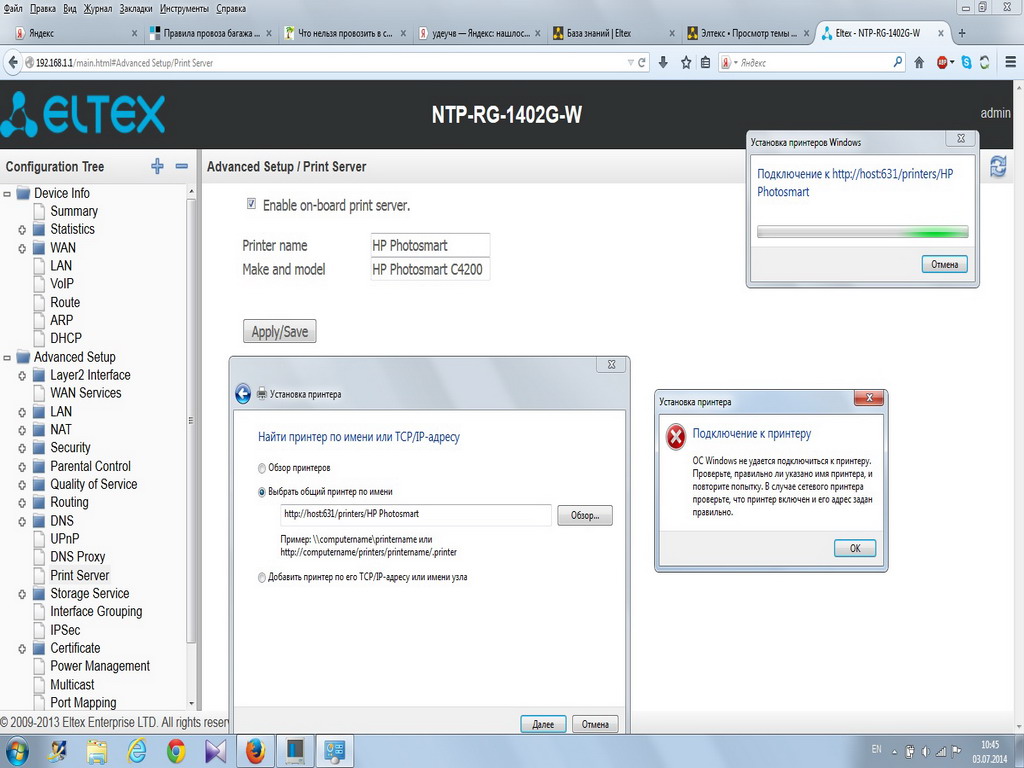The image size is (1024, 768).
Task: Go back in the printer setup wizard
Action: pyautogui.click(x=243, y=394)
